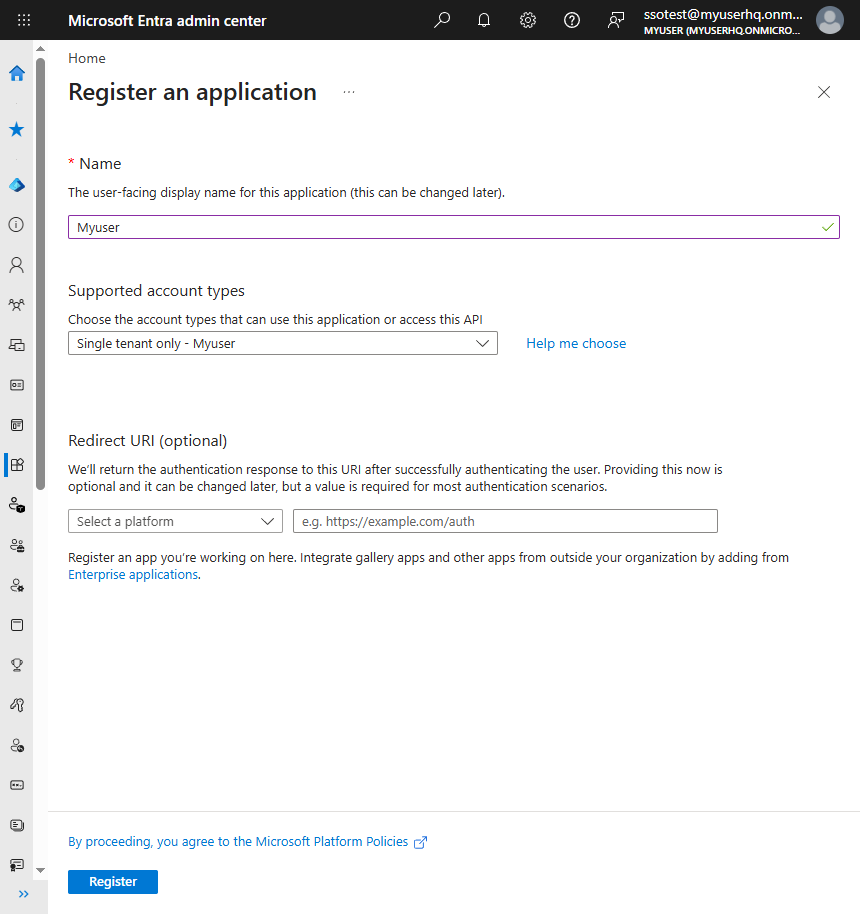The image size is (860, 914).
Task: Click the certificate ribbon sidebar icon
Action: [17, 865]
